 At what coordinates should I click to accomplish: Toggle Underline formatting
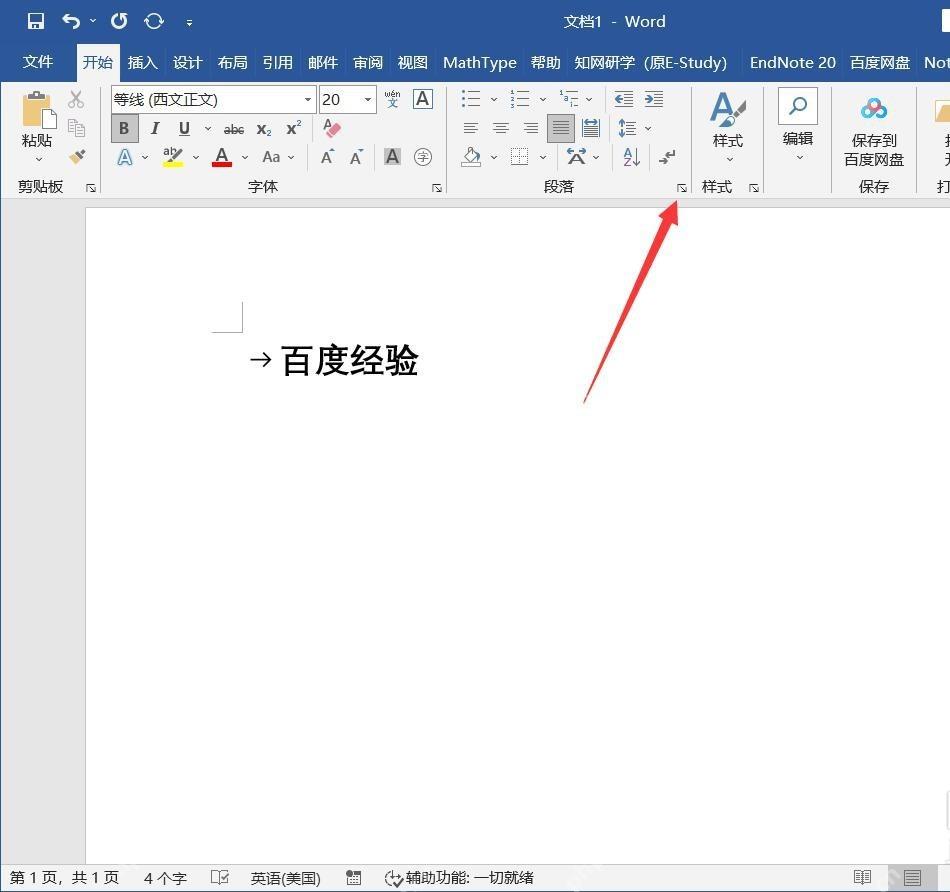click(x=184, y=128)
